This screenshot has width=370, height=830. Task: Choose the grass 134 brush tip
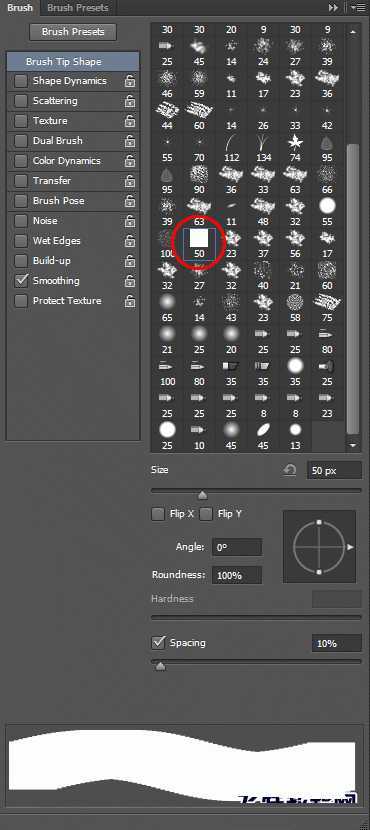tap(263, 142)
